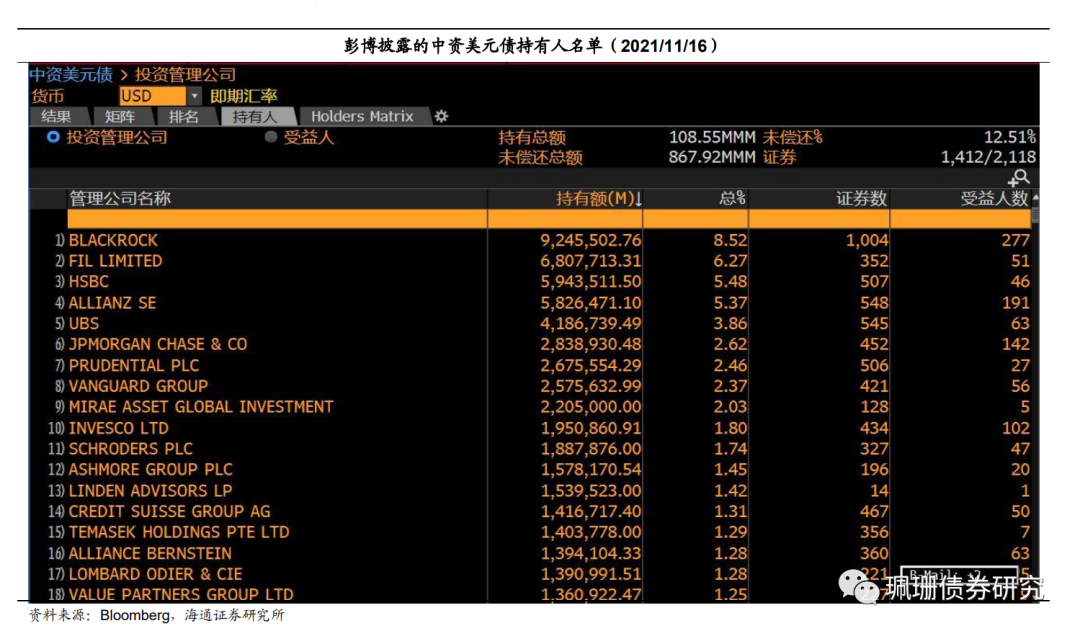Image resolution: width=1080 pixels, height=636 pixels.
Task: Sort by the 总% column header
Action: [x=732, y=198]
